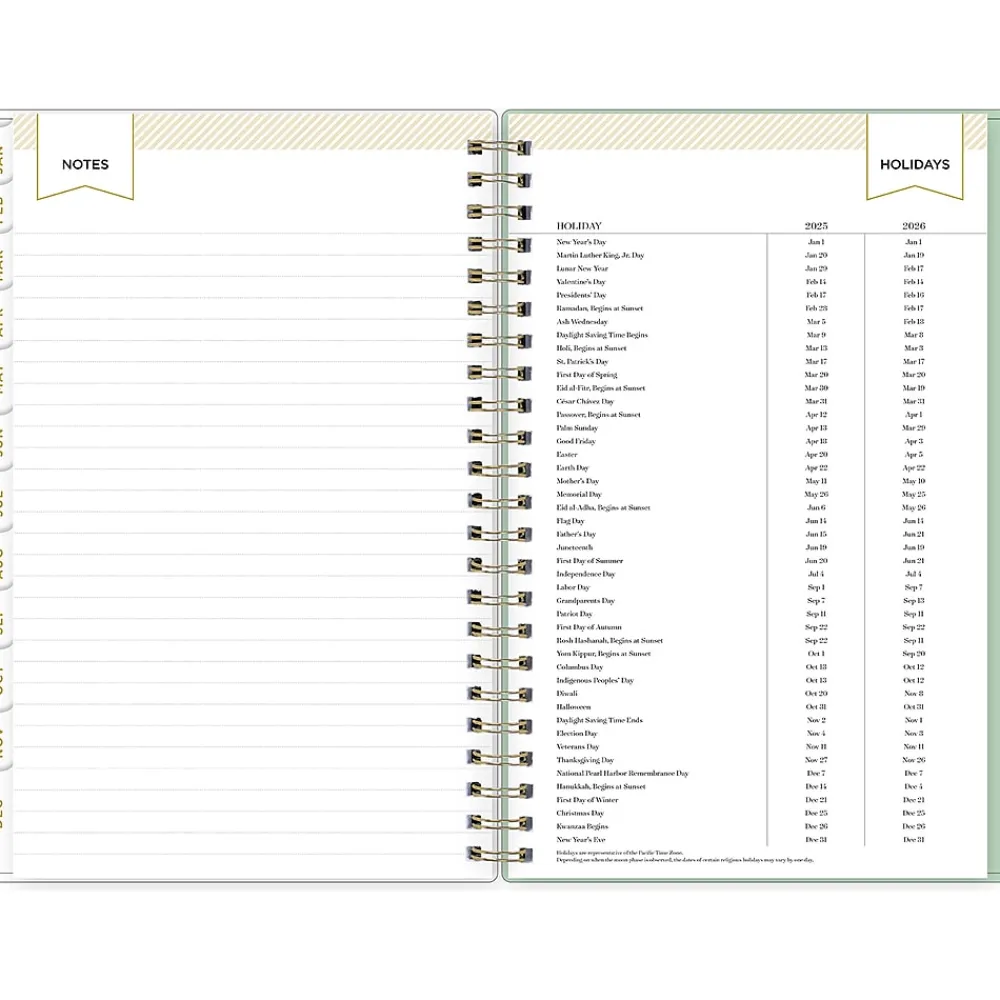Screen dimensions: 1000x1000
Task: Select the Valentine's Day holiday entry
Action: pyautogui.click(x=581, y=282)
